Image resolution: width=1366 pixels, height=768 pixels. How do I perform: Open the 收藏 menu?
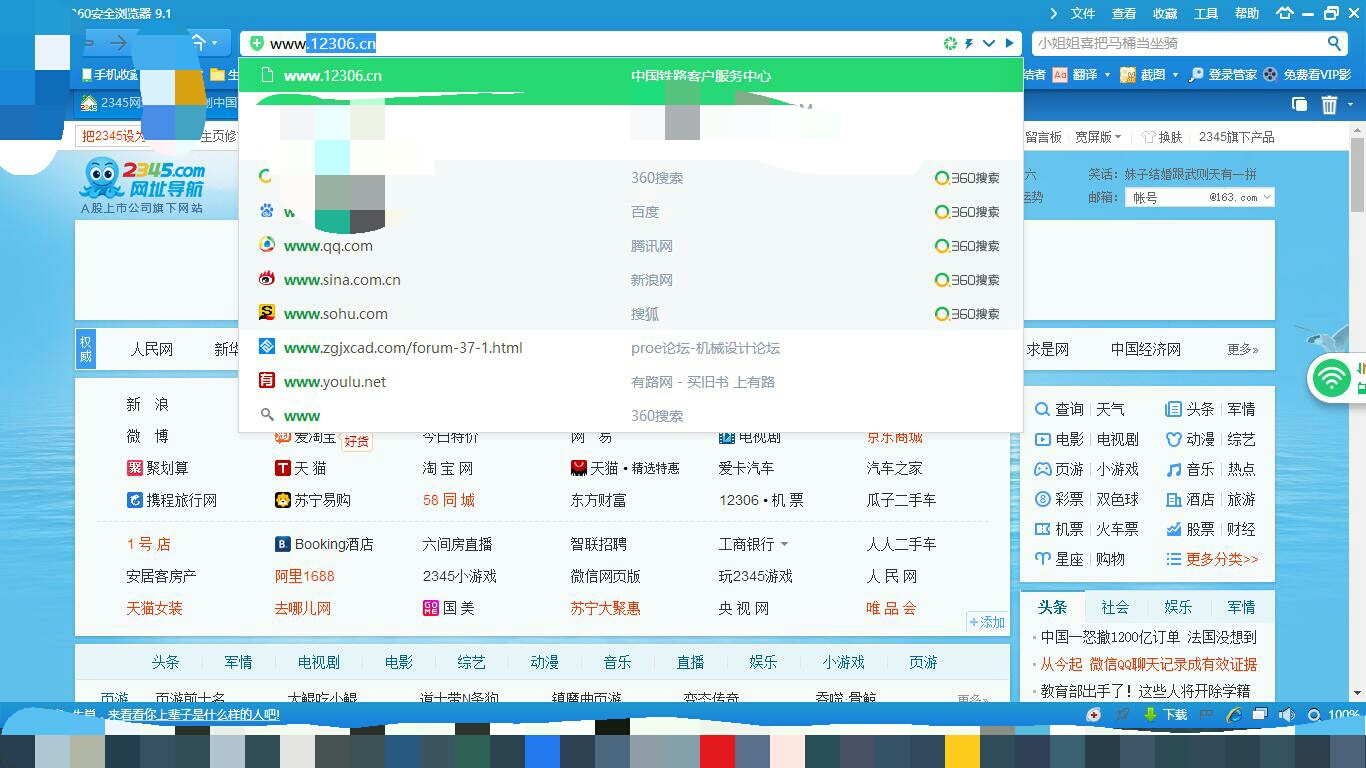pyautogui.click(x=1165, y=14)
